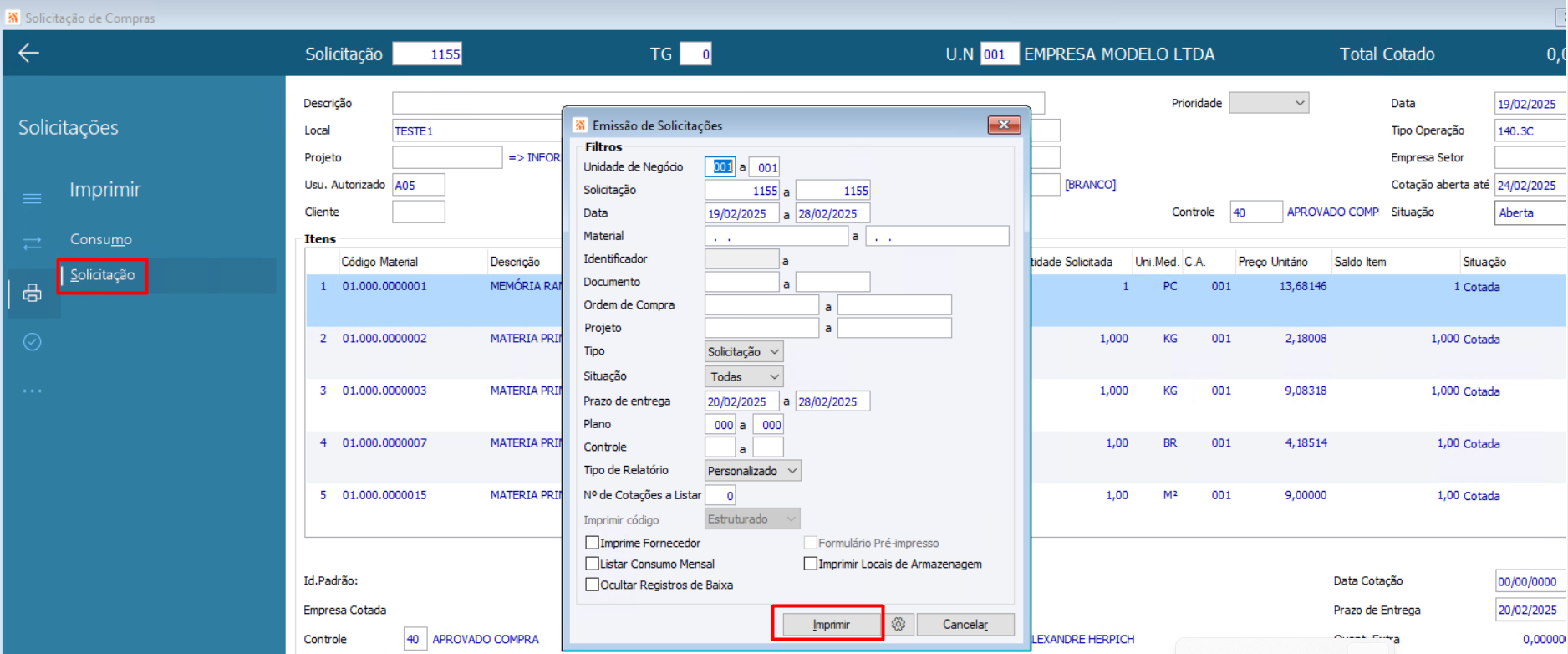Click the Tipo Operação field 140.3C
Image resolution: width=1568 pixels, height=654 pixels.
(1530, 130)
